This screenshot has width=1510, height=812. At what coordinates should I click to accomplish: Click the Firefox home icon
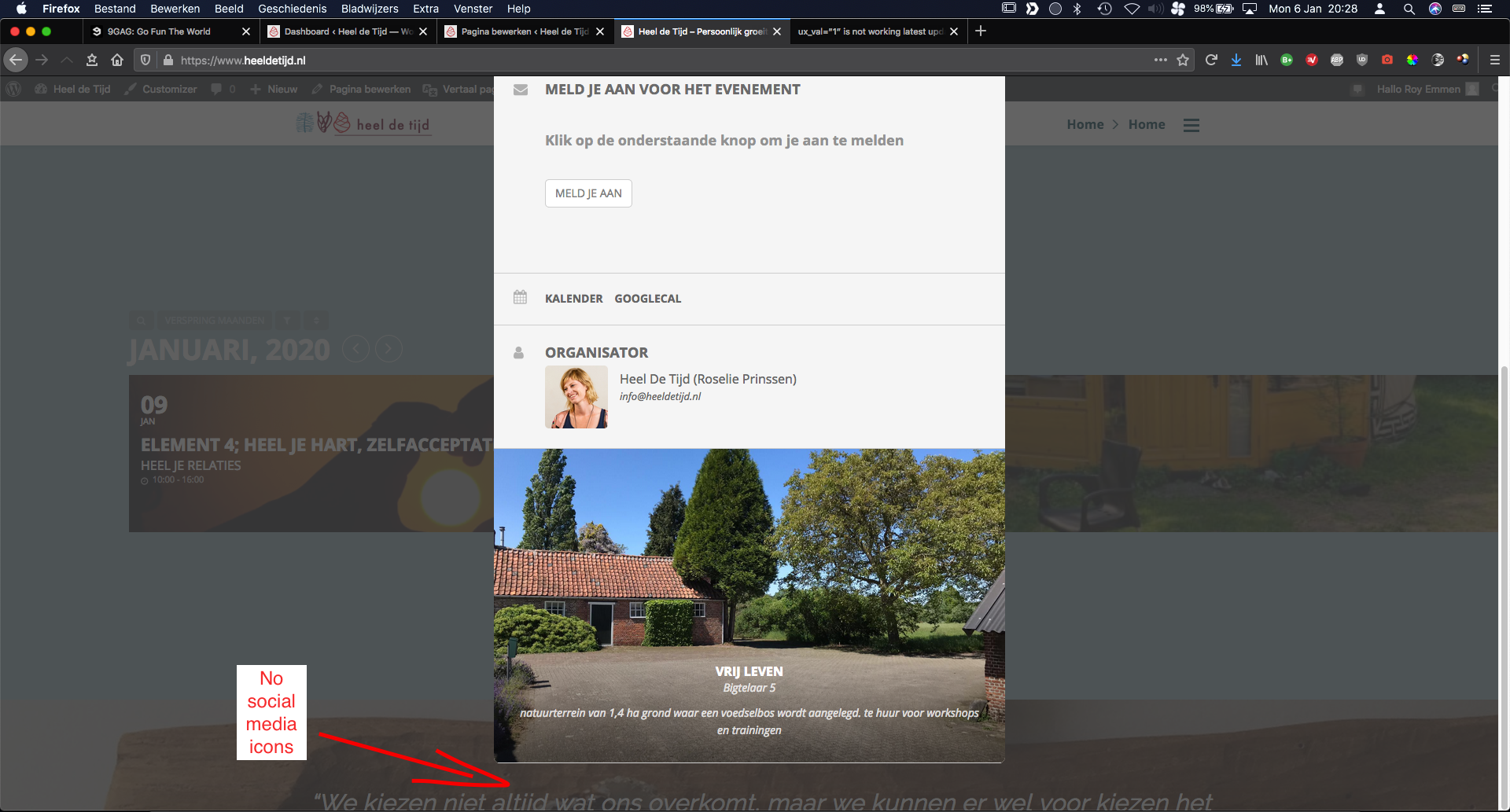[117, 61]
